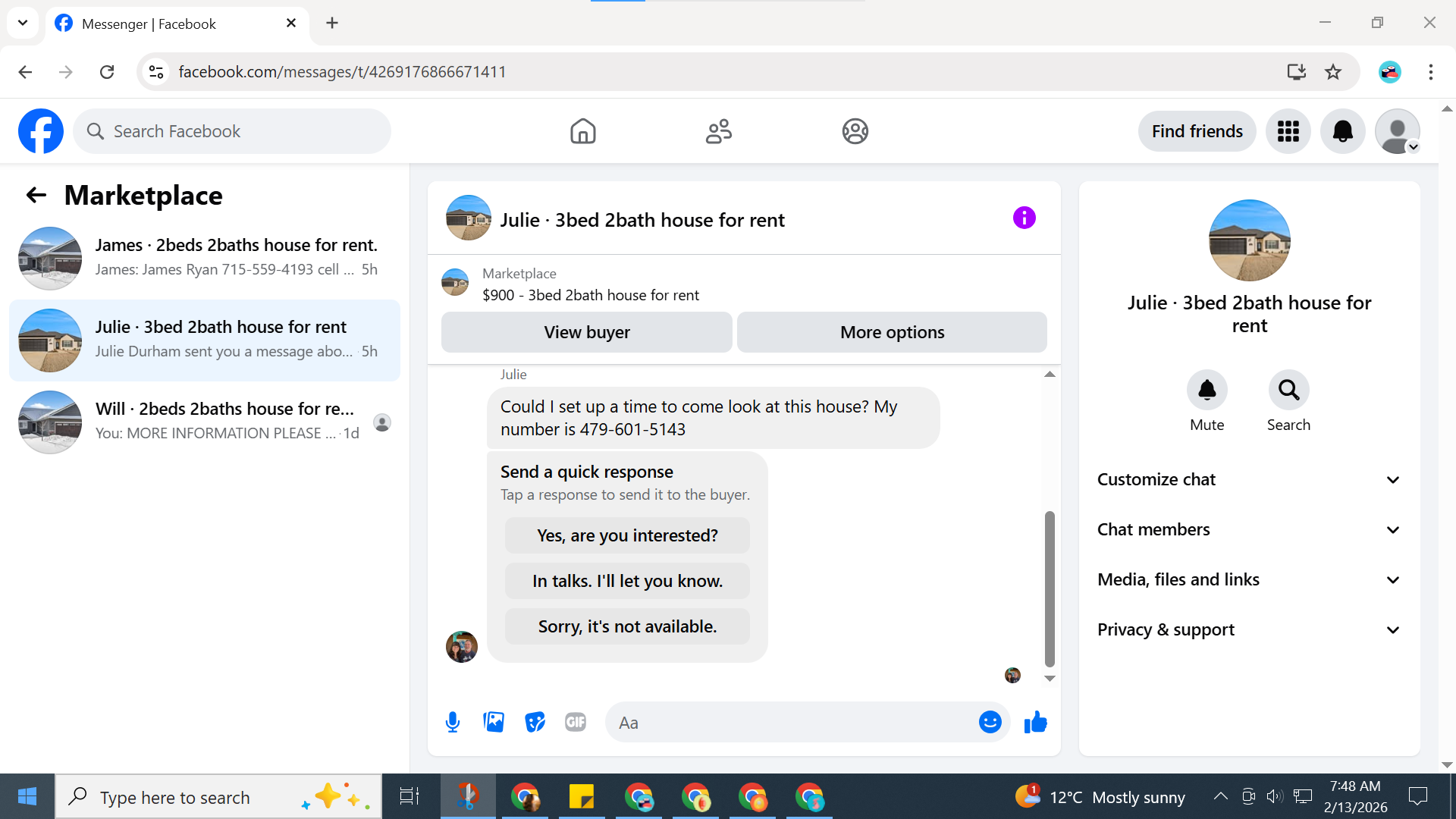This screenshot has width=1456, height=819.
Task: Attach a photo using the image icon
Action: click(x=494, y=722)
